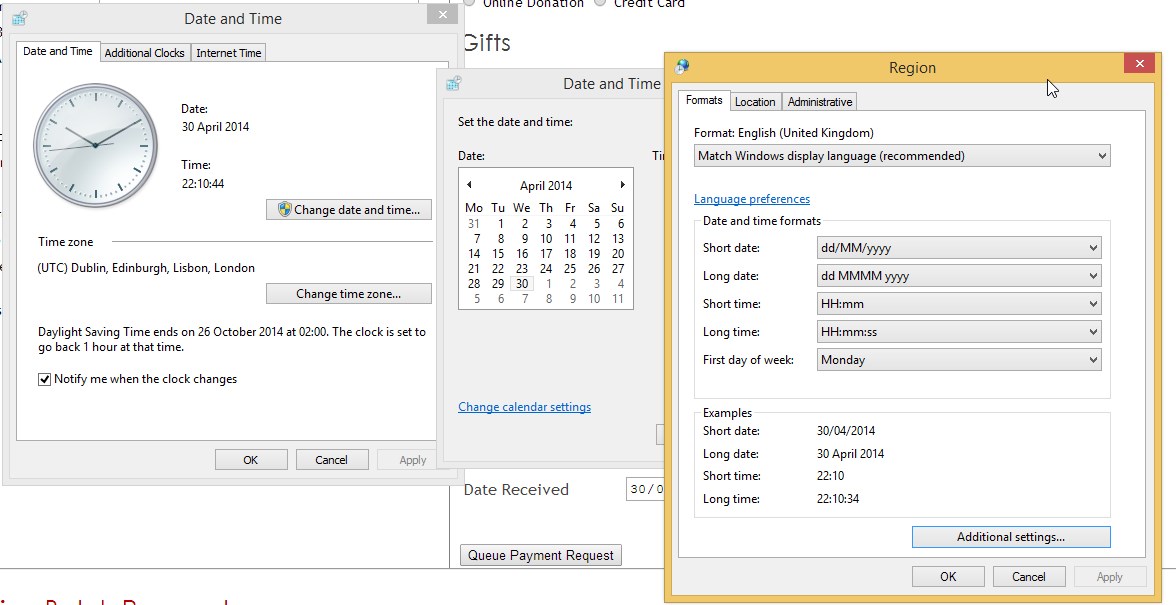The width and height of the screenshot is (1176, 605).
Task: Go to previous month in calendar
Action: pyautogui.click(x=470, y=184)
